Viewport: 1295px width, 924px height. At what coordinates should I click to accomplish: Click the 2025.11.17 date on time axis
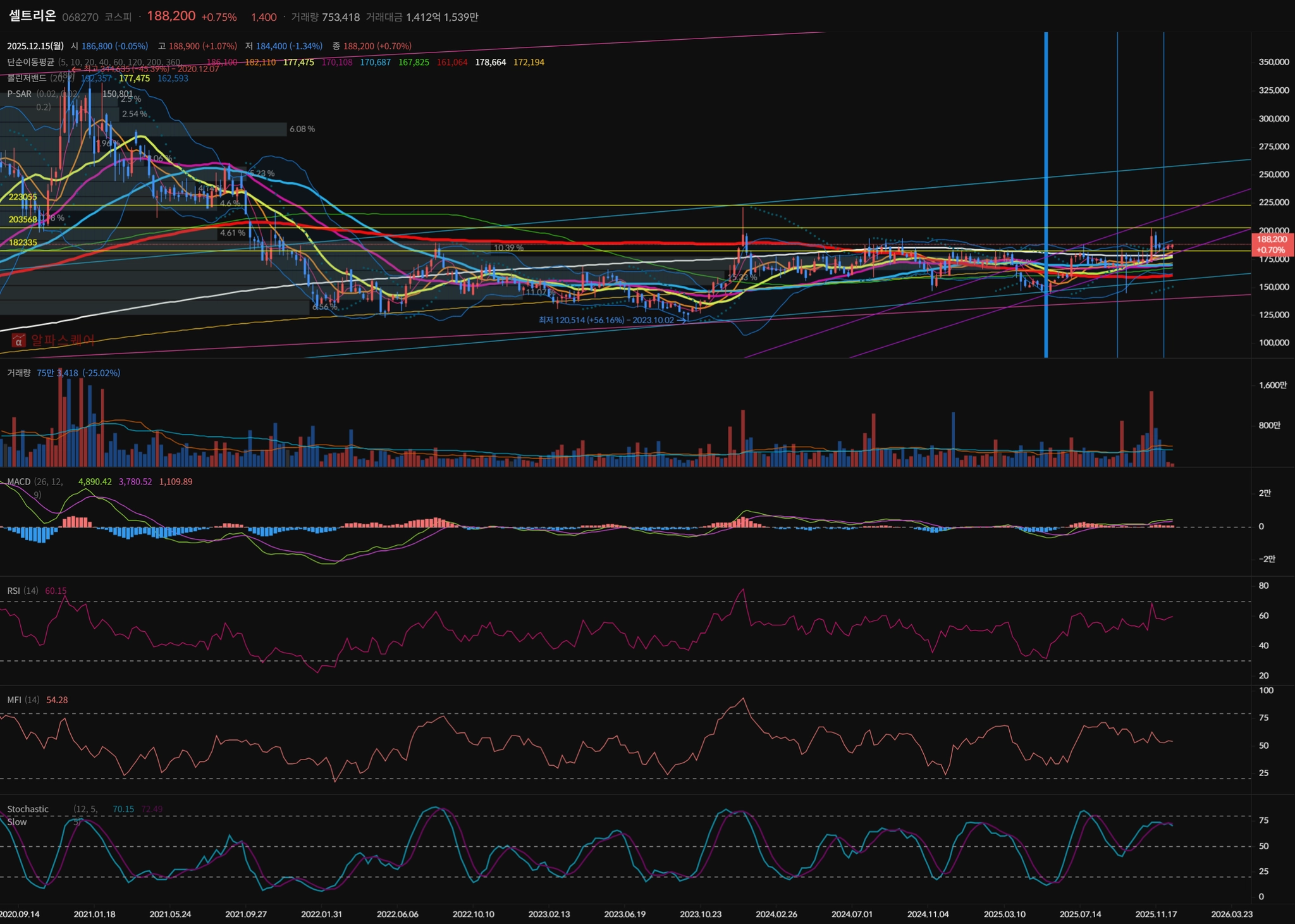point(1156,914)
